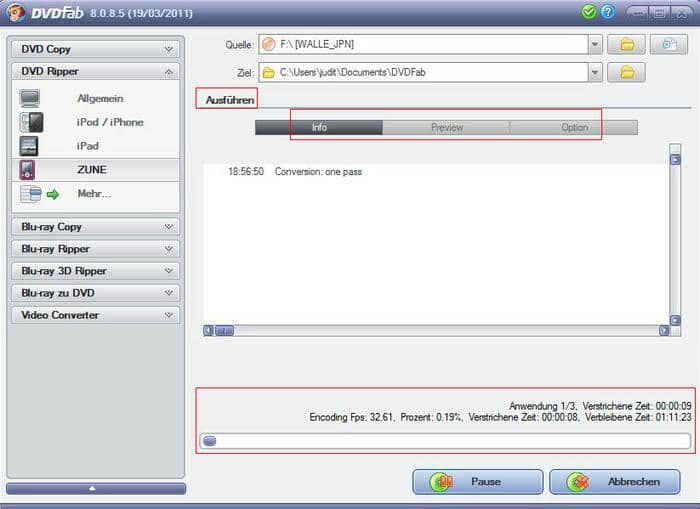Open the Quelle source dropdown arrow
700x509 pixels.
(x=595, y=45)
